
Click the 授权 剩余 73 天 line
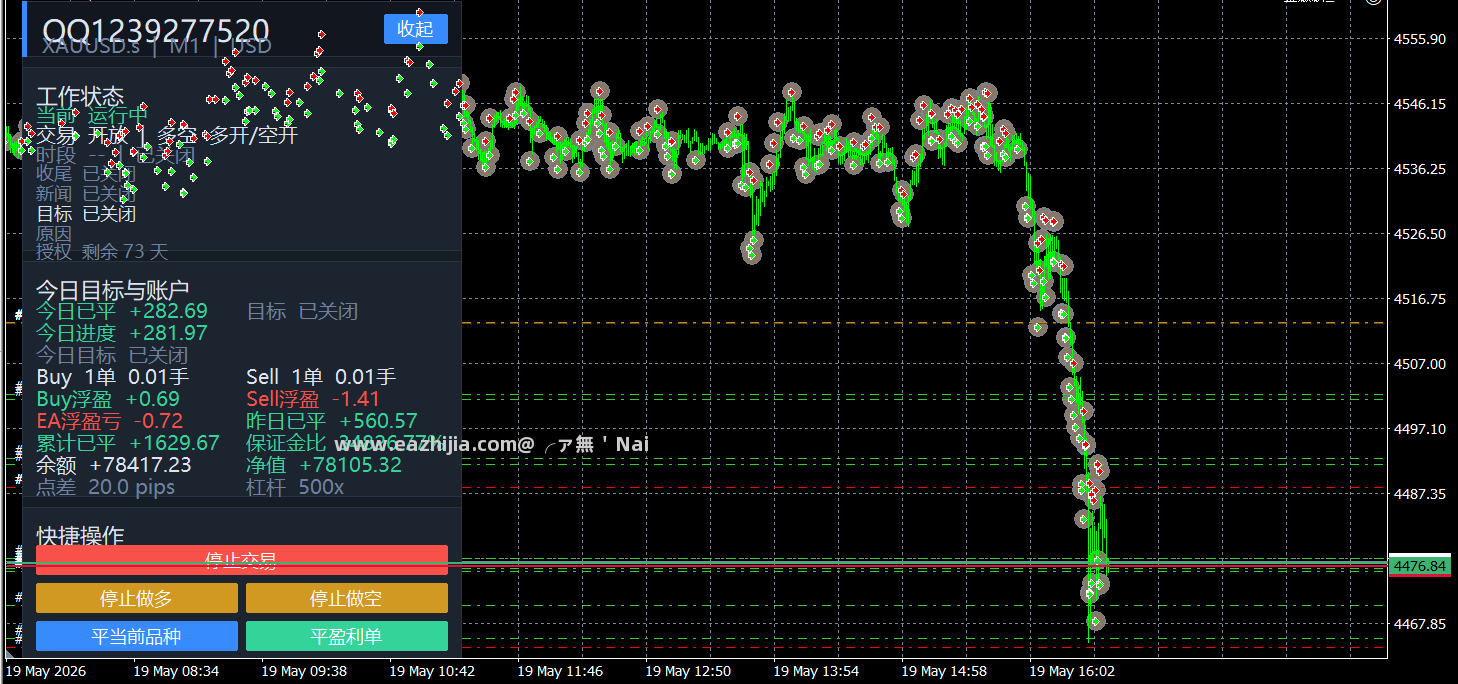pyautogui.click(x=102, y=252)
